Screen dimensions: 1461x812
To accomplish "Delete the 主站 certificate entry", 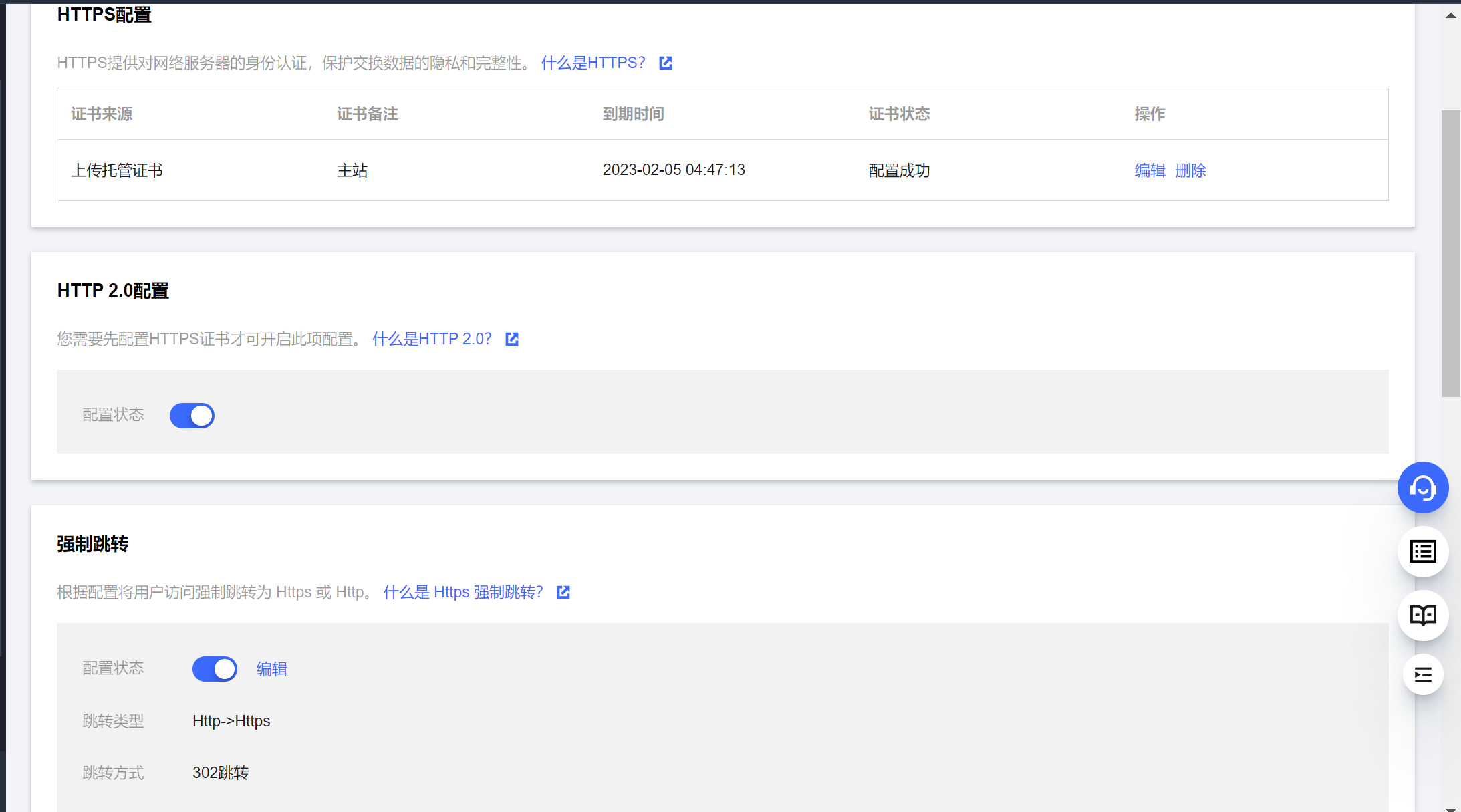I will click(x=1190, y=170).
